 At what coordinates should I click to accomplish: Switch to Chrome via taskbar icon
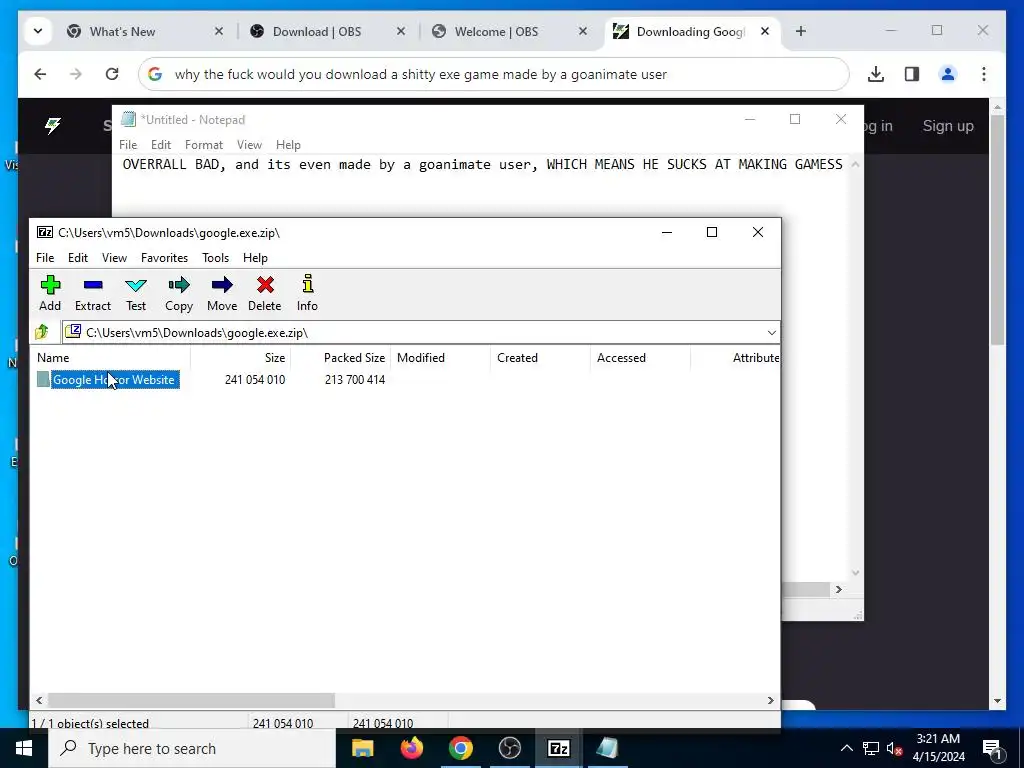[460, 748]
